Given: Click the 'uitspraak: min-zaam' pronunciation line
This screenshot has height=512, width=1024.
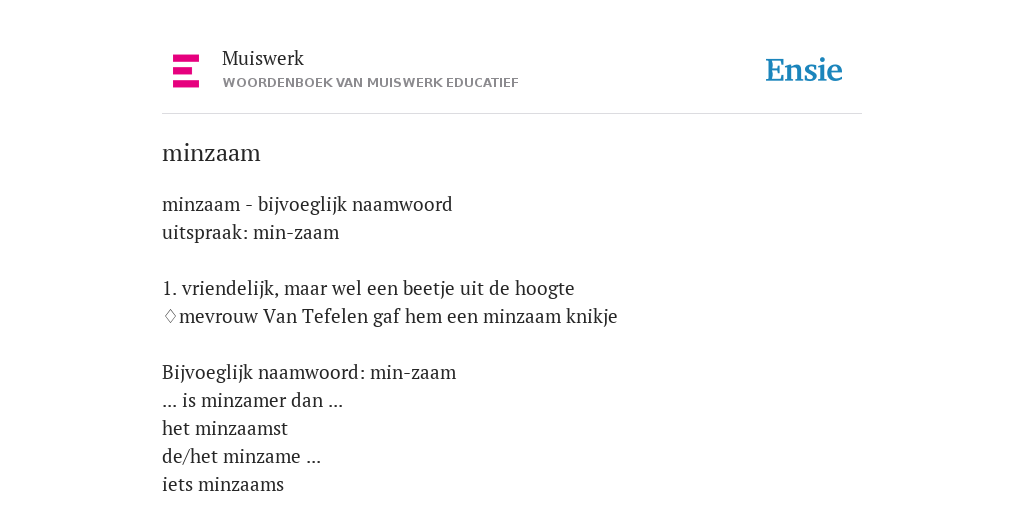Looking at the screenshot, I should (251, 233).
